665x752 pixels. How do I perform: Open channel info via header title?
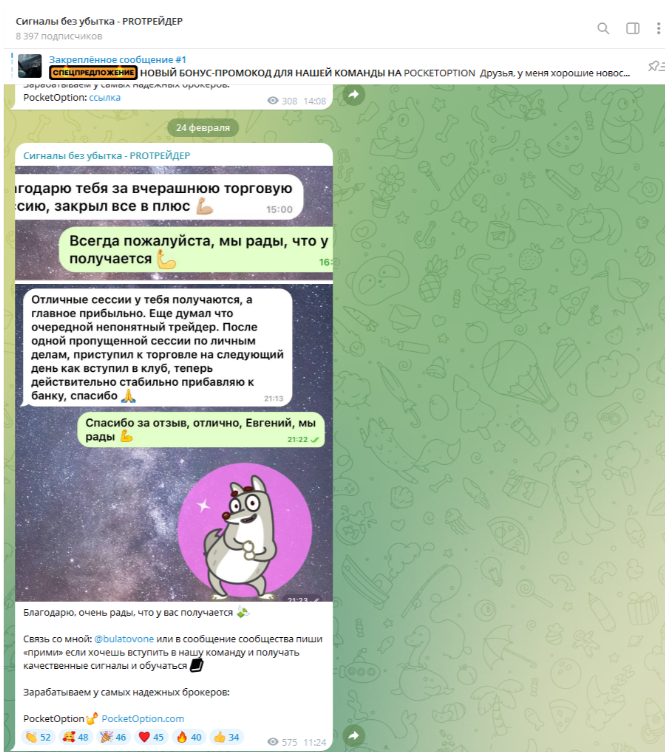click(99, 21)
